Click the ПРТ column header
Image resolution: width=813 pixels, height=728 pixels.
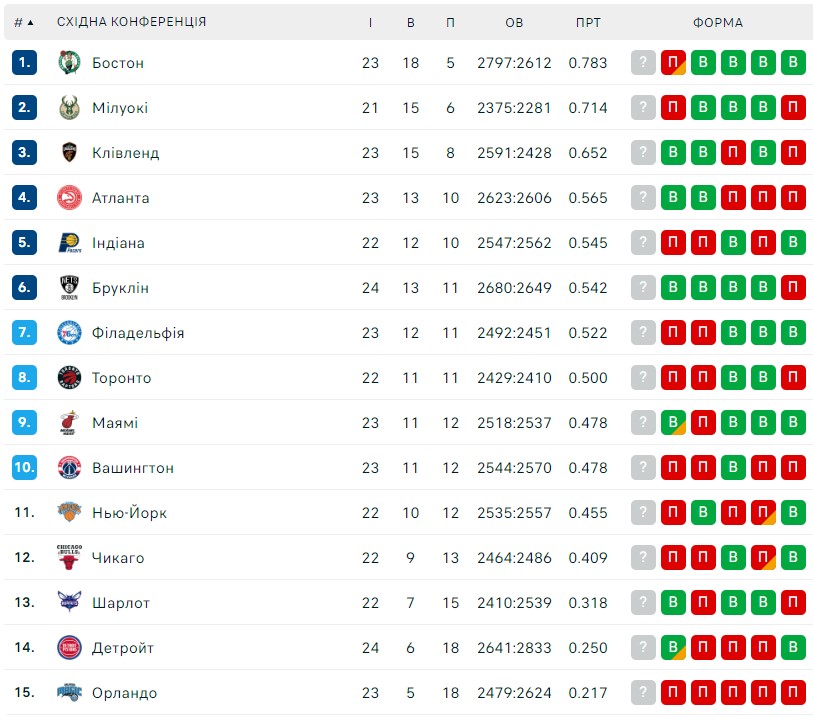tap(588, 22)
